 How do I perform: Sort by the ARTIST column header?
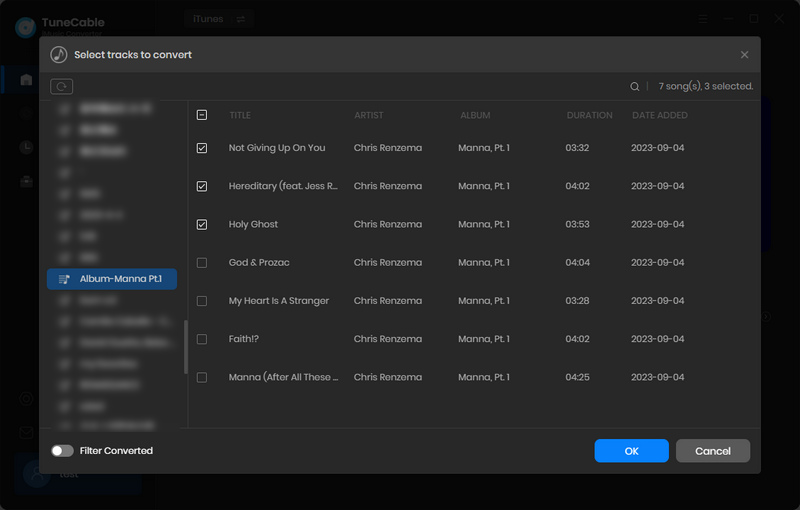[x=368, y=115]
